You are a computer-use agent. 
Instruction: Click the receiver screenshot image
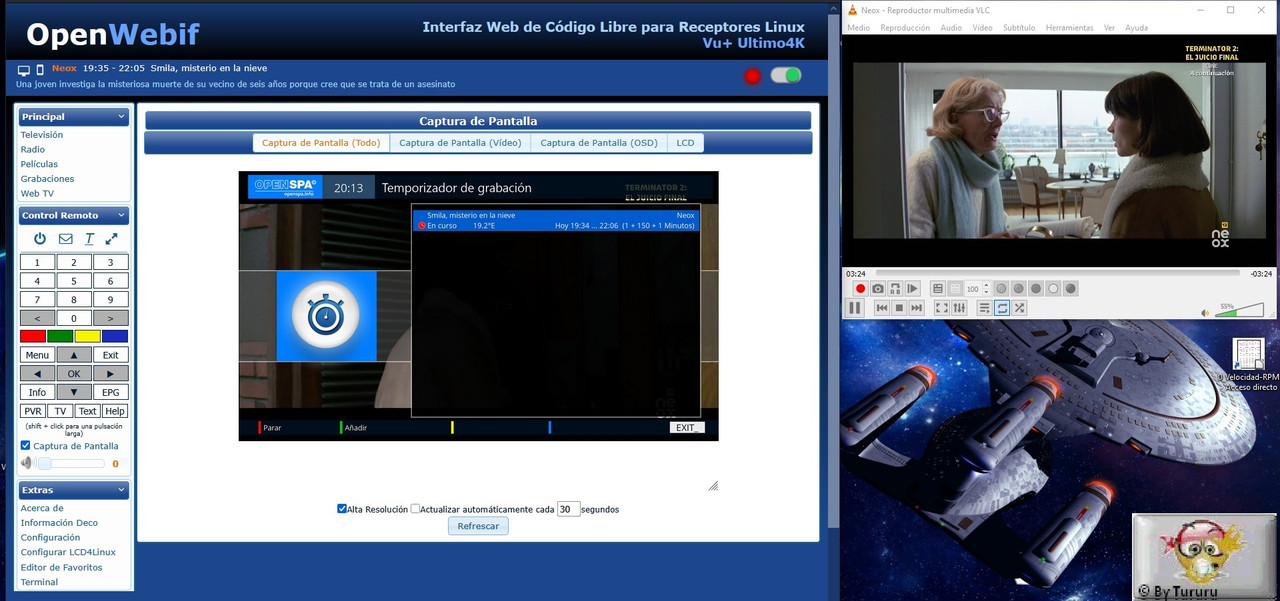pyautogui.click(x=478, y=306)
